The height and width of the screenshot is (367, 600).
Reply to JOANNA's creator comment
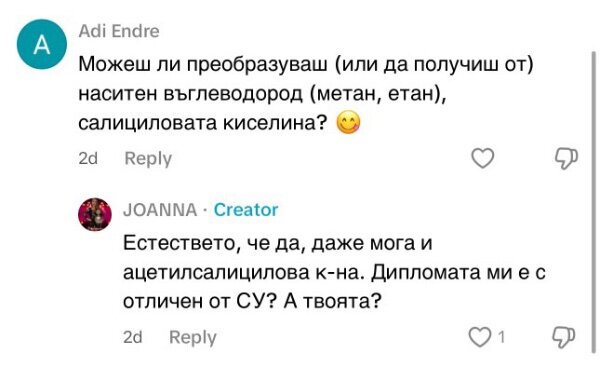(193, 337)
